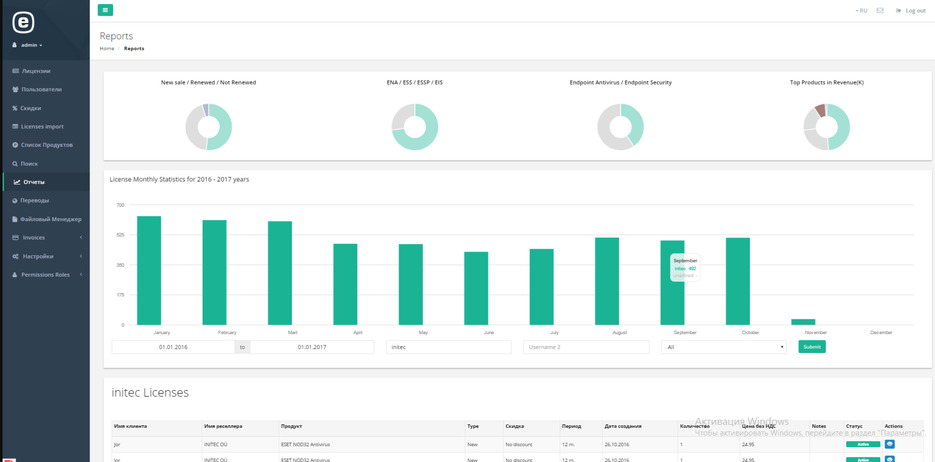Click the January bar in chart
The image size is (935, 462).
pyautogui.click(x=149, y=271)
